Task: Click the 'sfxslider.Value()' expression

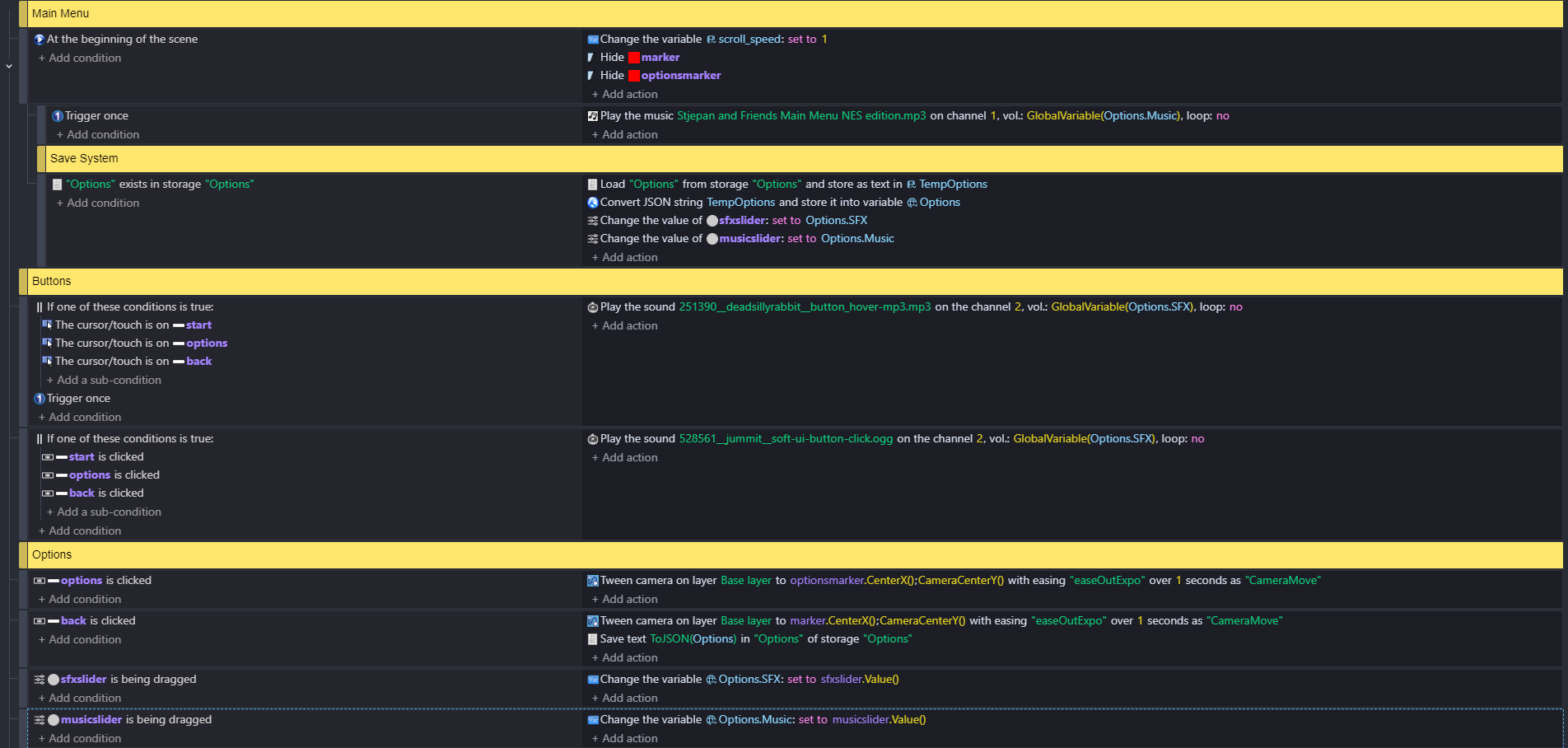Action: [860, 680]
